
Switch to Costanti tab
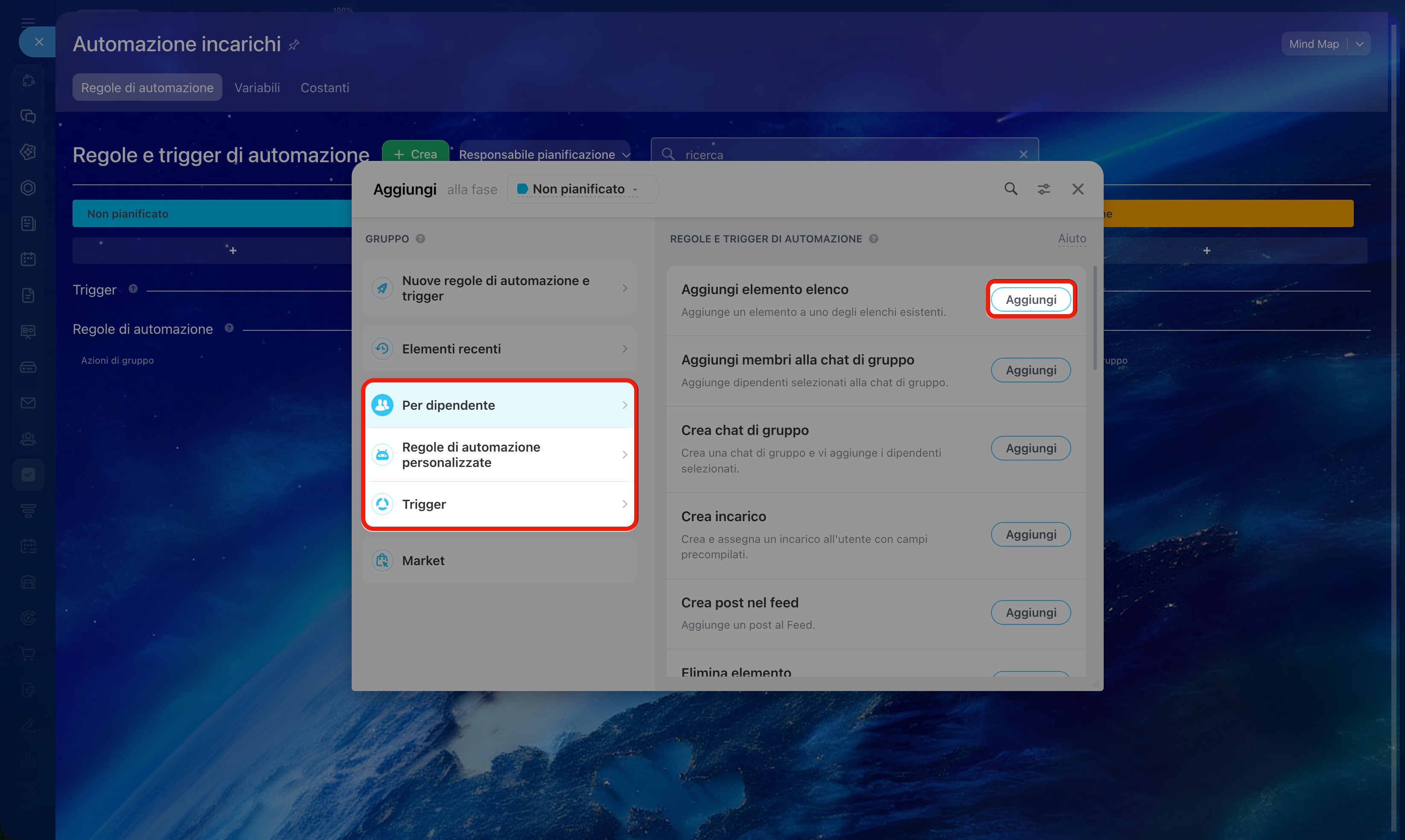pyautogui.click(x=325, y=88)
